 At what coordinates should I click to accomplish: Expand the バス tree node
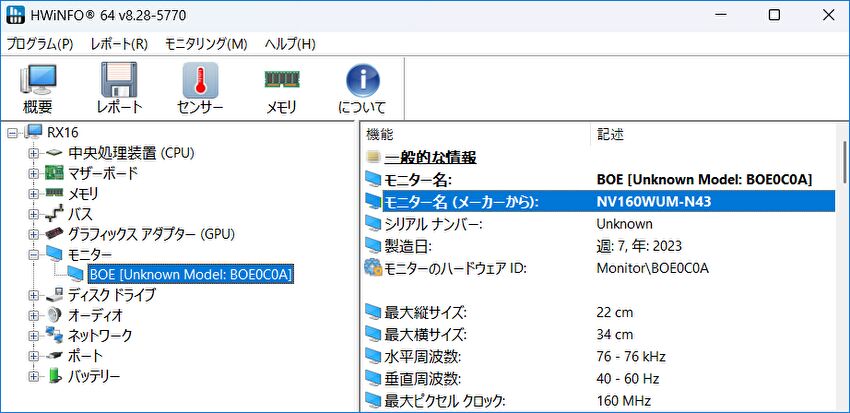[x=34, y=214]
